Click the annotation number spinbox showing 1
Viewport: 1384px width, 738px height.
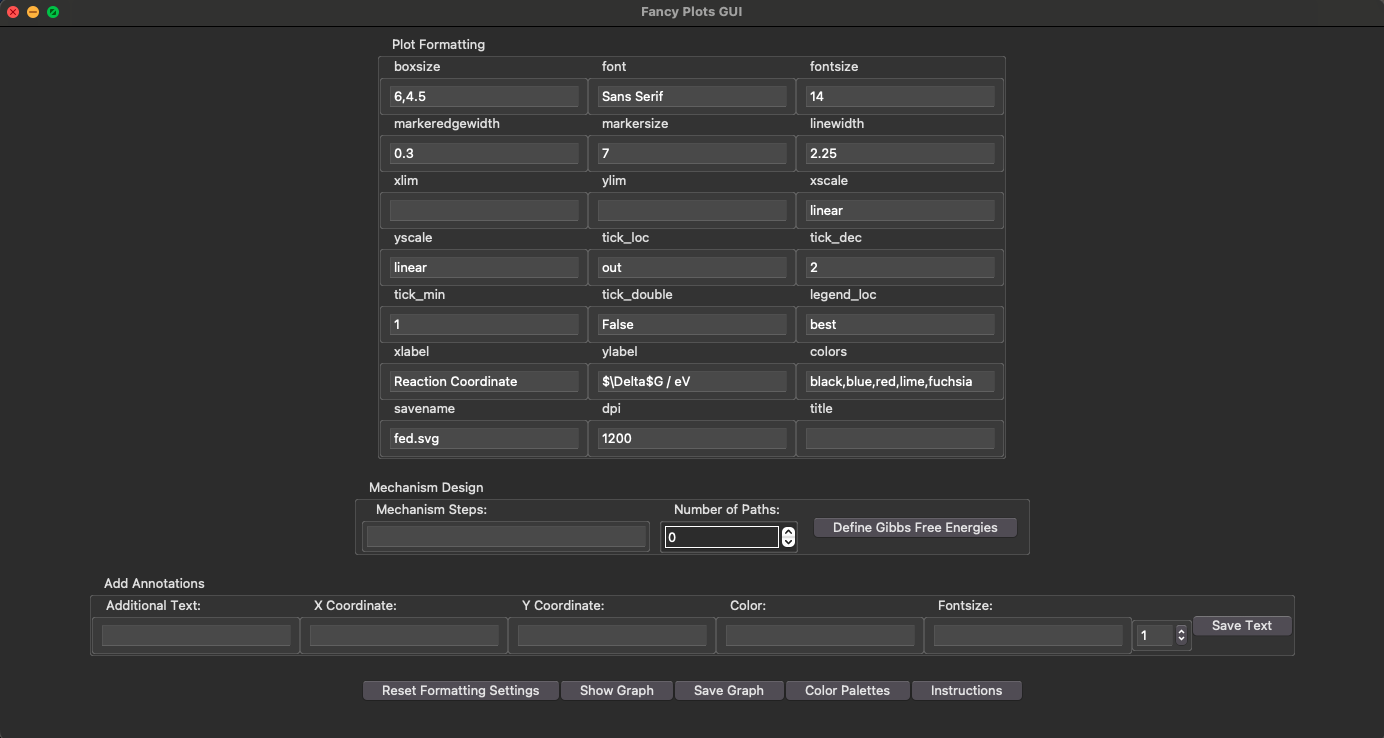[1155, 635]
